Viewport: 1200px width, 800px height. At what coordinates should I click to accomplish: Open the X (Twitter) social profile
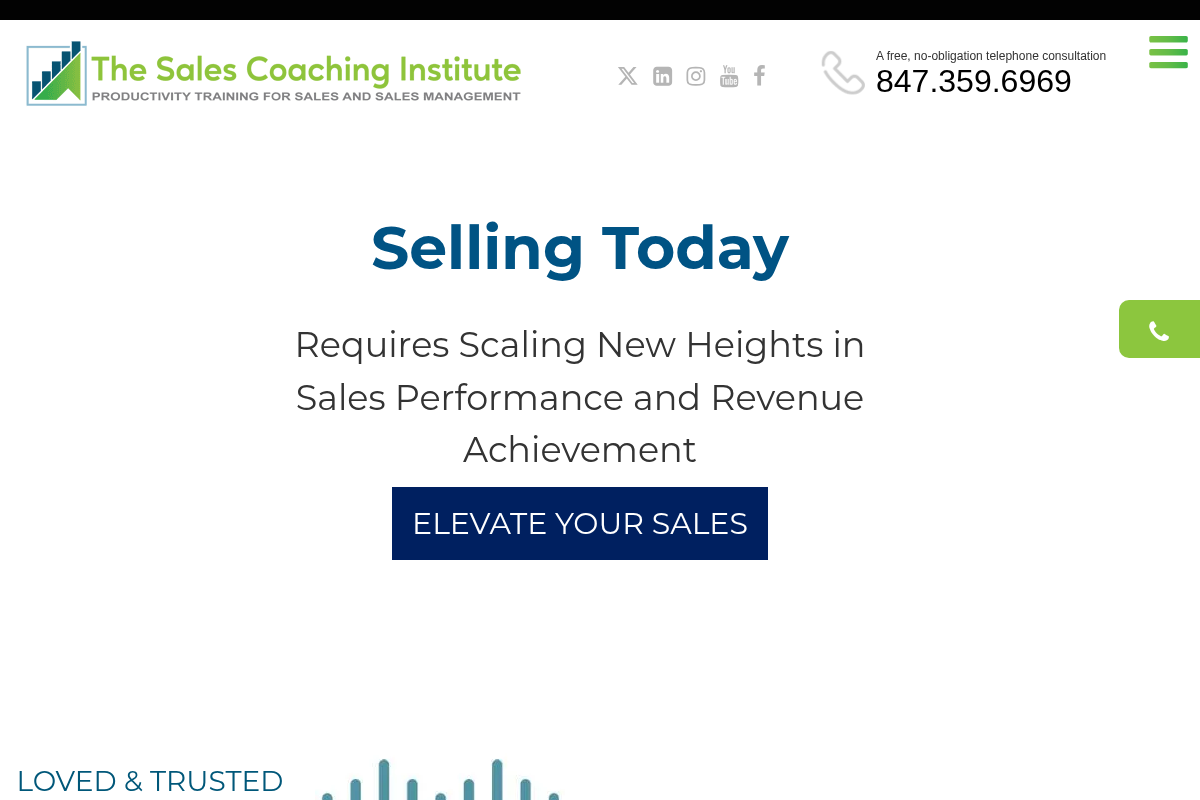[x=627, y=76]
